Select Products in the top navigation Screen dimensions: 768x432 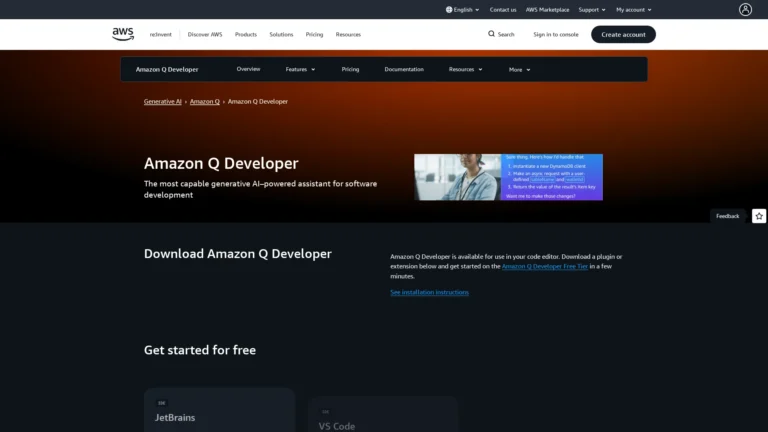tap(246, 34)
